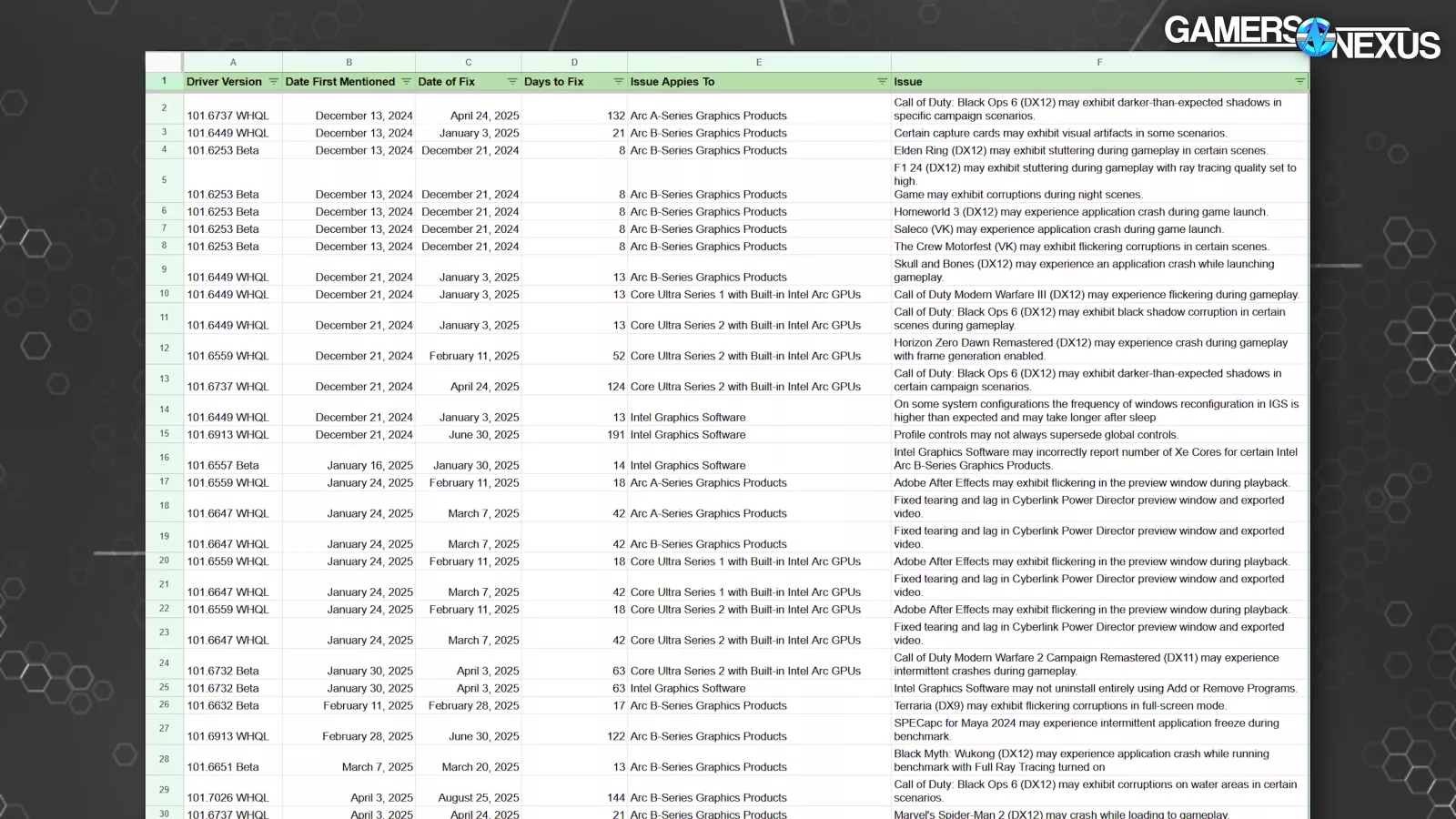Select the row 15 header

point(165,434)
